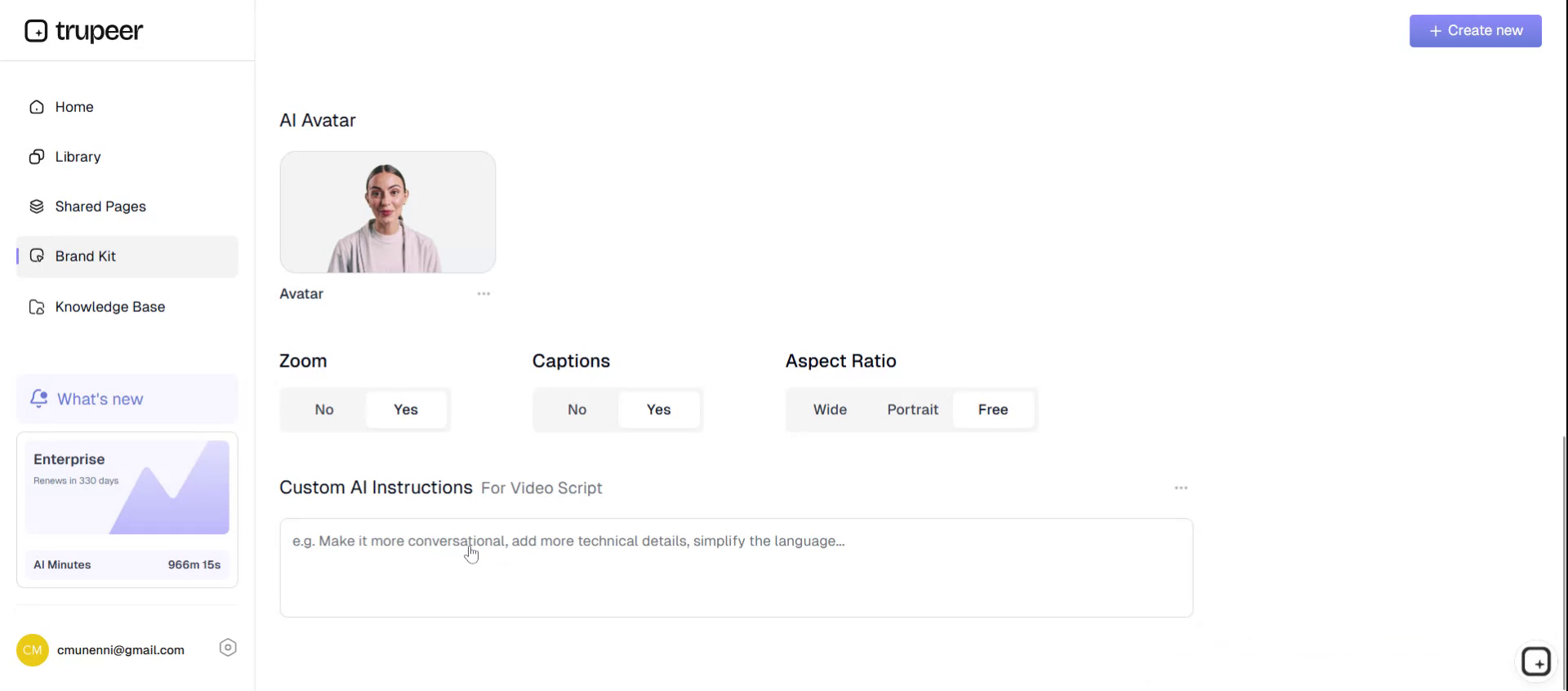The image size is (1568, 691).
Task: Click the floating trupeer widget icon
Action: (x=1535, y=662)
